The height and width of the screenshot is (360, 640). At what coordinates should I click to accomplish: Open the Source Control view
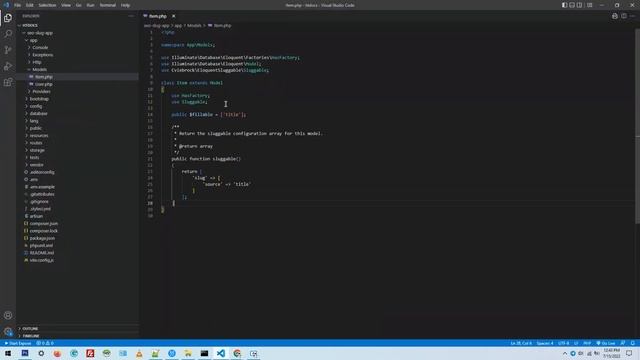pos(8,50)
